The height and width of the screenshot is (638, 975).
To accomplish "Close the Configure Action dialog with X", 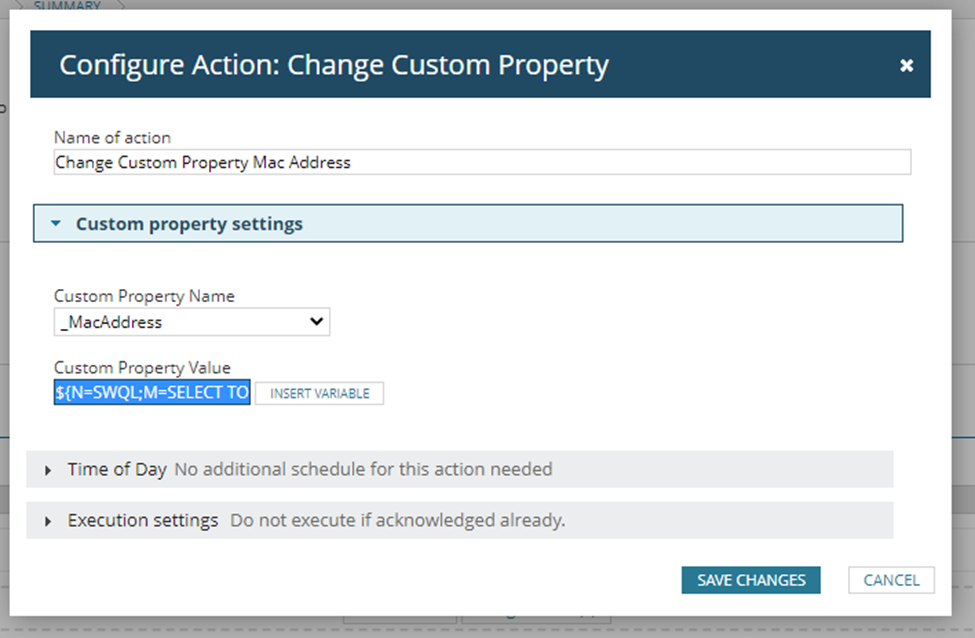I will [906, 65].
